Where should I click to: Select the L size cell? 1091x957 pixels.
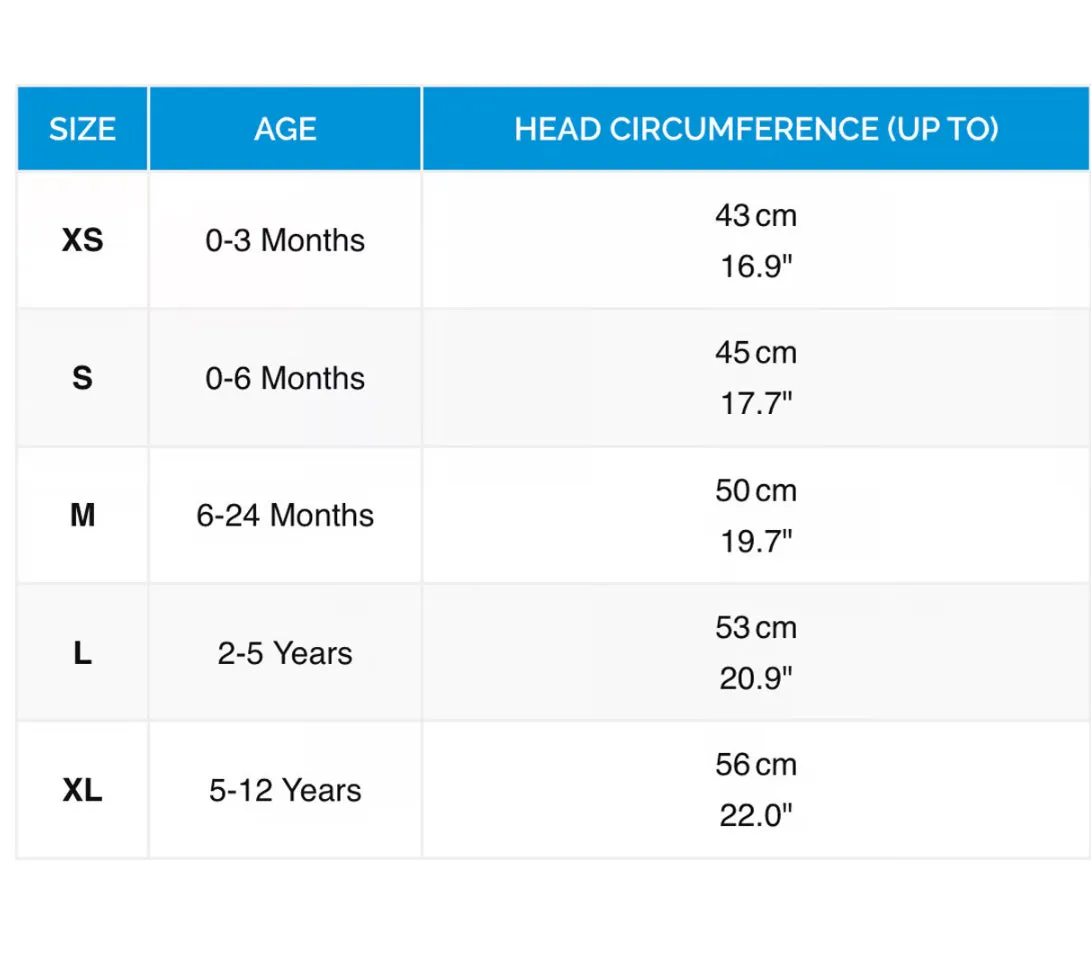(x=82, y=653)
